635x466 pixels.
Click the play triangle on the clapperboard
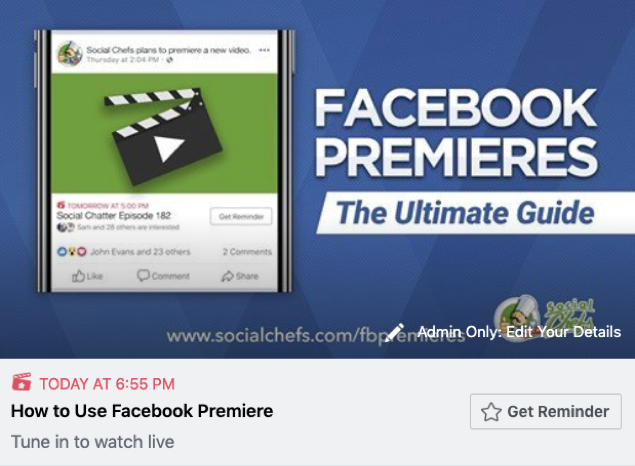click(169, 148)
